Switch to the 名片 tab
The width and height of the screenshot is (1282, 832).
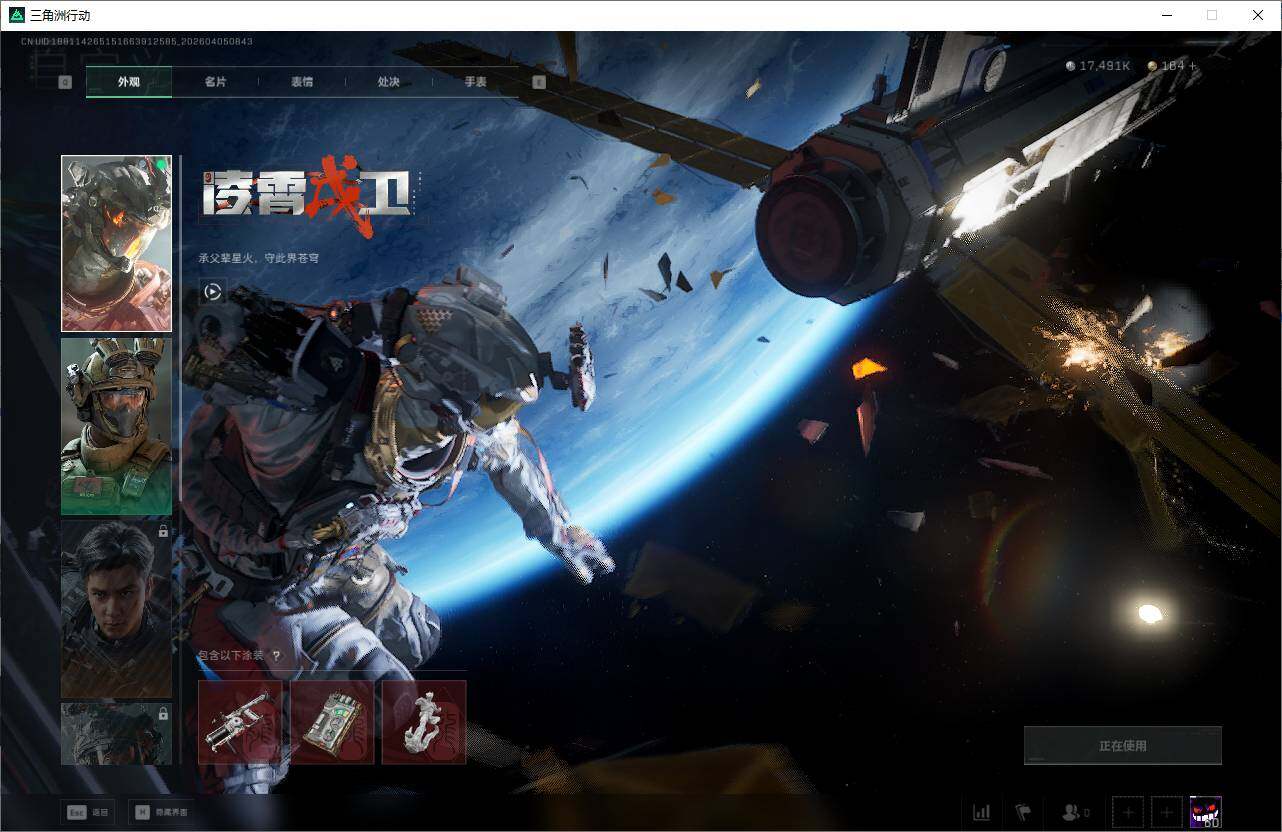pyautogui.click(x=215, y=82)
